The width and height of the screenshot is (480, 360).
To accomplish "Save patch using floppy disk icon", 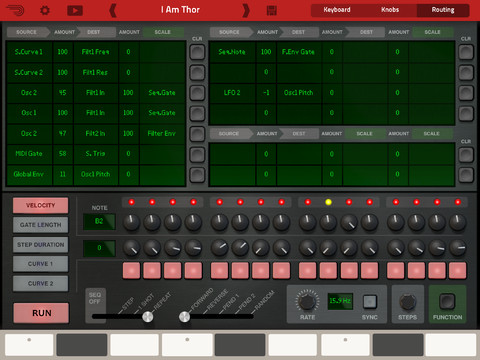I will (x=272, y=11).
